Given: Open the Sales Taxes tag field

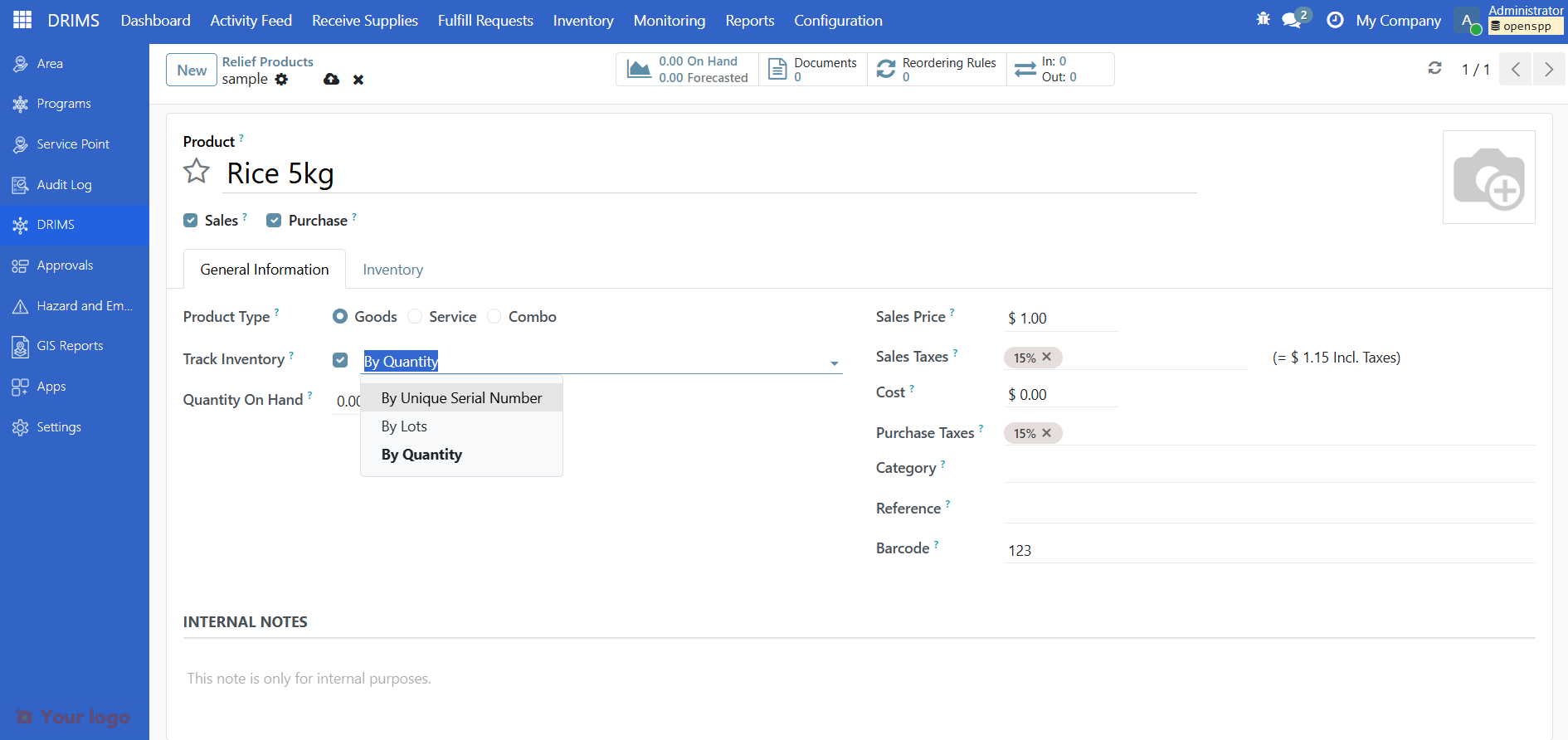Looking at the screenshot, I should coord(1126,358).
